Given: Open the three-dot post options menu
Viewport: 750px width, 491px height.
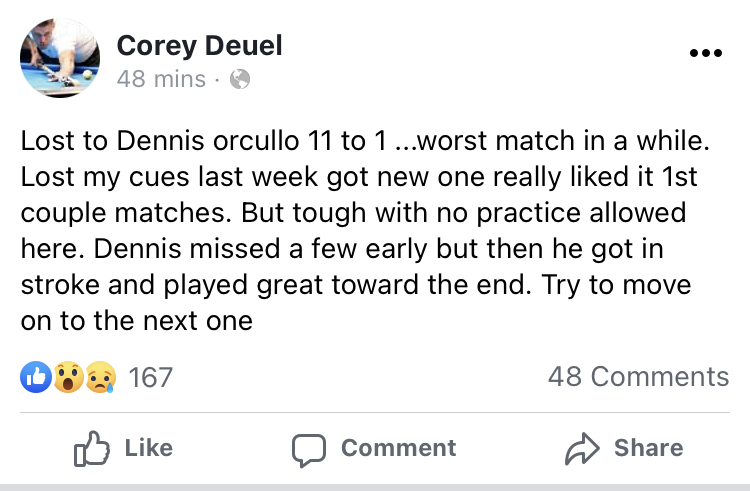Looking at the screenshot, I should (x=706, y=53).
